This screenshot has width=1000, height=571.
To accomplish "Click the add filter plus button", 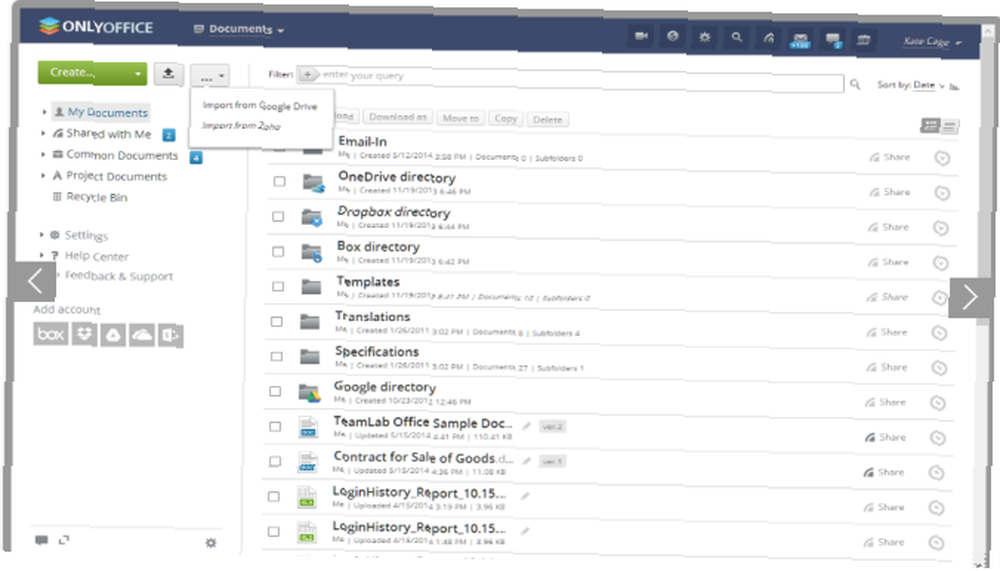I will 308,75.
